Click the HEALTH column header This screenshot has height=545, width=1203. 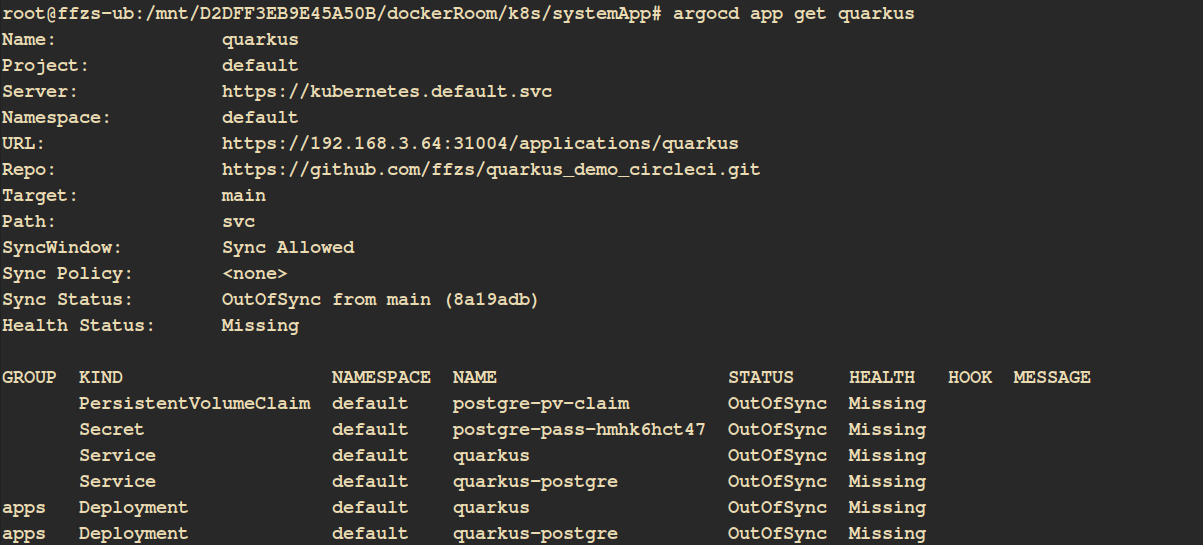coord(882,378)
